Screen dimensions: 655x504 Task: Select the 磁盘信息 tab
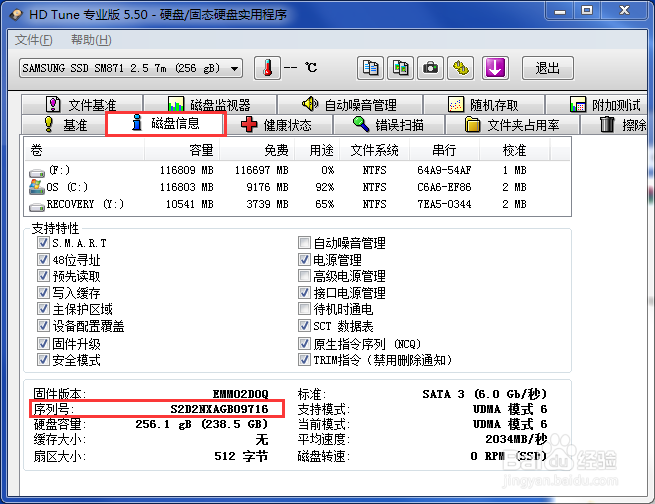coord(166,124)
